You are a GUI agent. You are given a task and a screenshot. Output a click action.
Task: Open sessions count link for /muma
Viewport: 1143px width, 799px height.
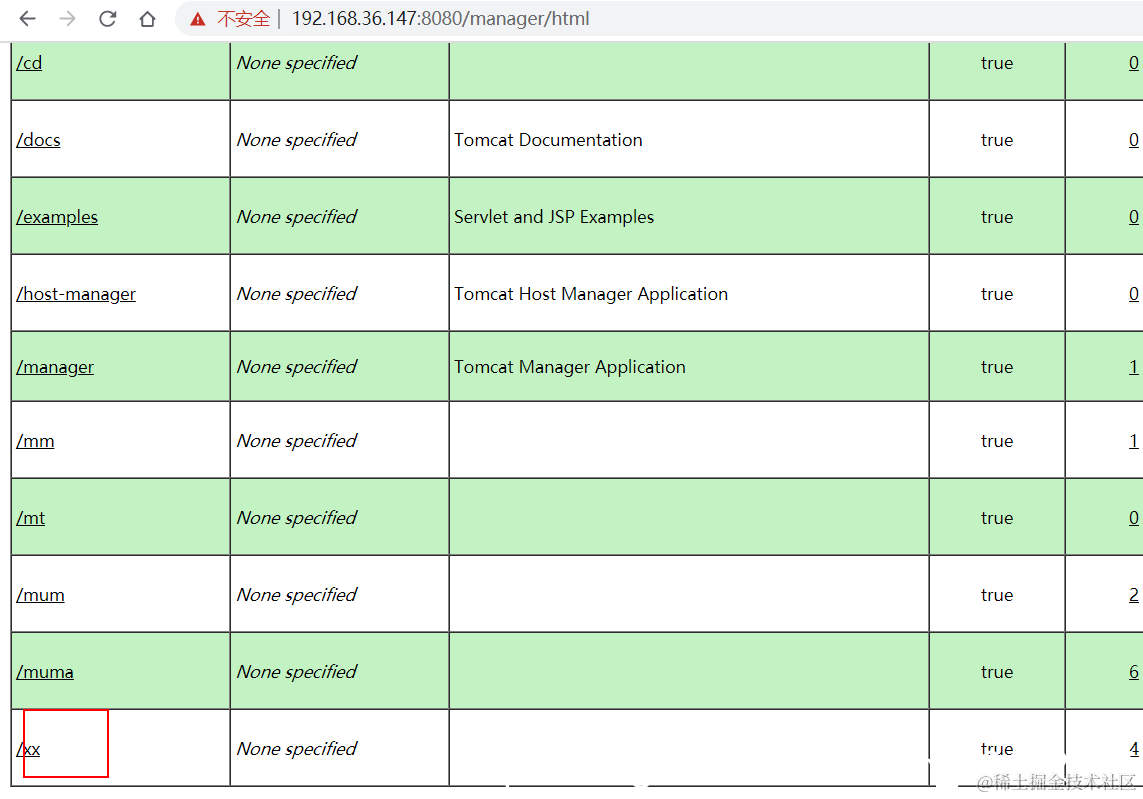point(1134,672)
